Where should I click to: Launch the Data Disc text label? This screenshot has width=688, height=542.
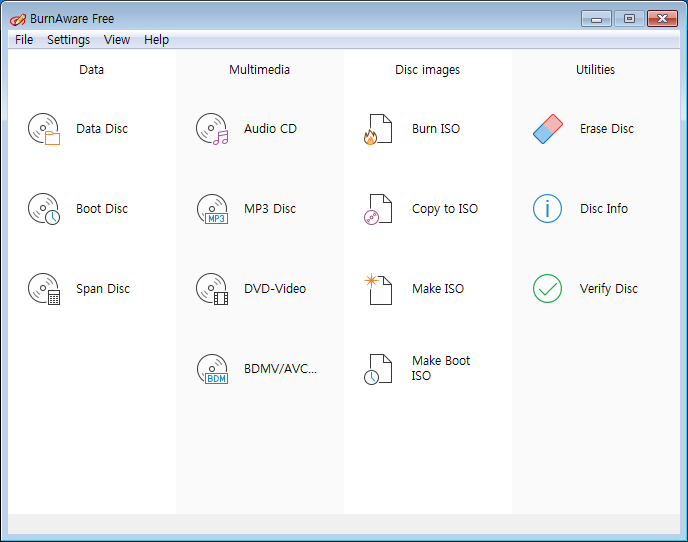click(x=102, y=129)
